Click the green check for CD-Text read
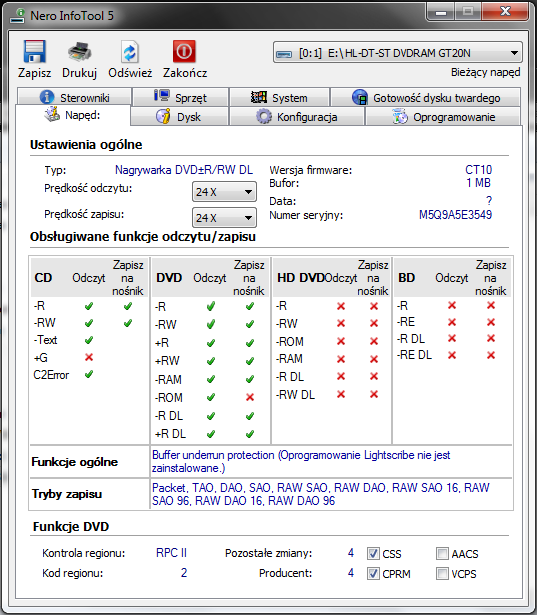The width and height of the screenshot is (537, 615). point(89,340)
